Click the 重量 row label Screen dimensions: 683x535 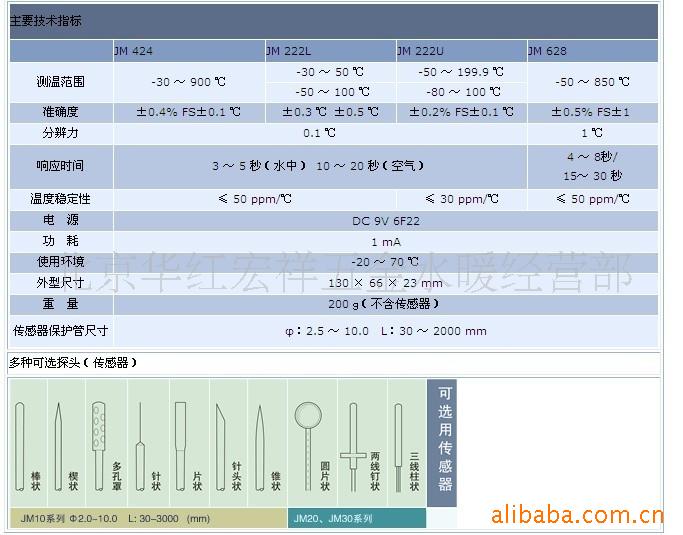pyautogui.click(x=61, y=304)
